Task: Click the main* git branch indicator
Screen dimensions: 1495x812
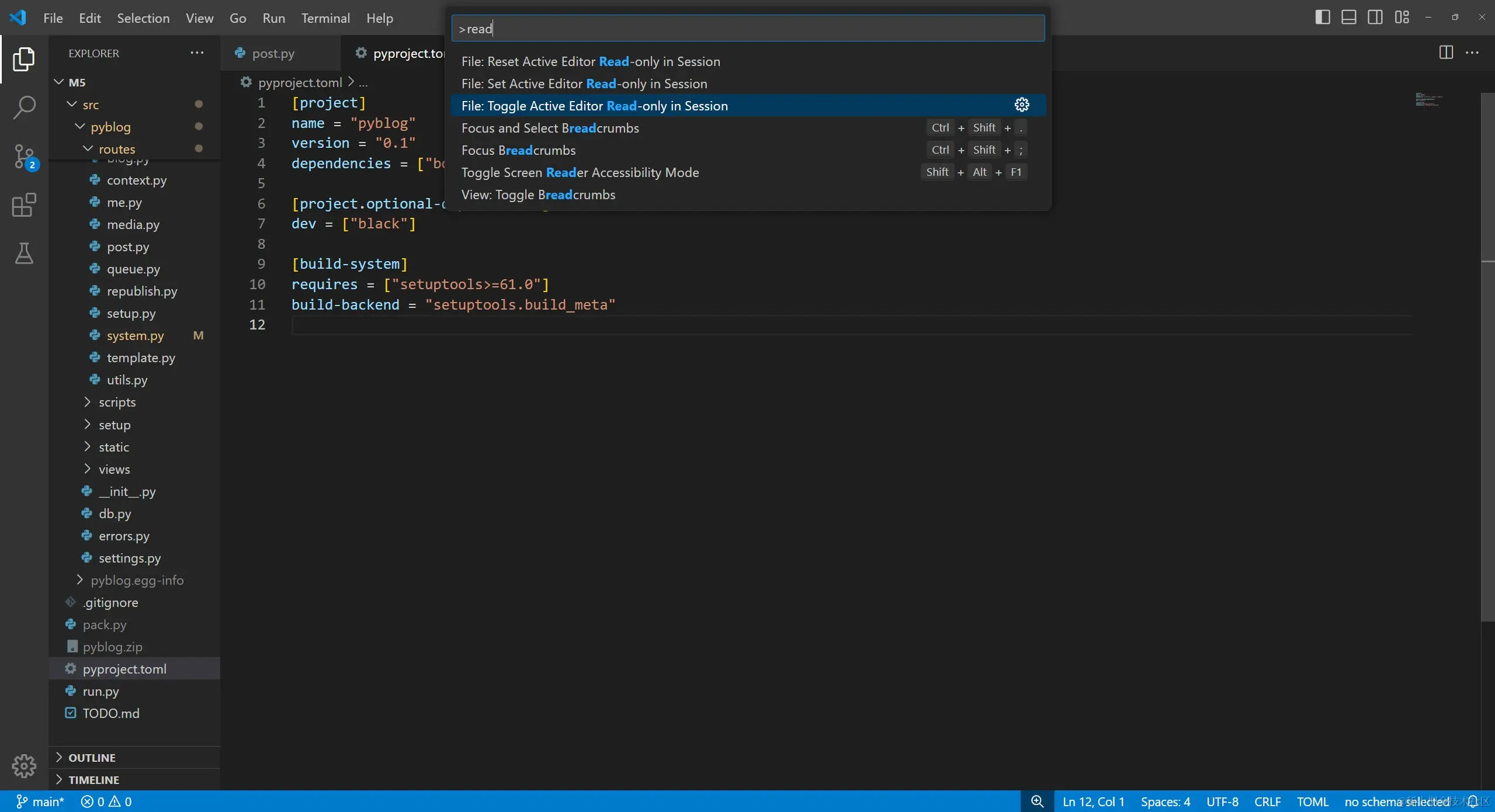Action: point(40,801)
